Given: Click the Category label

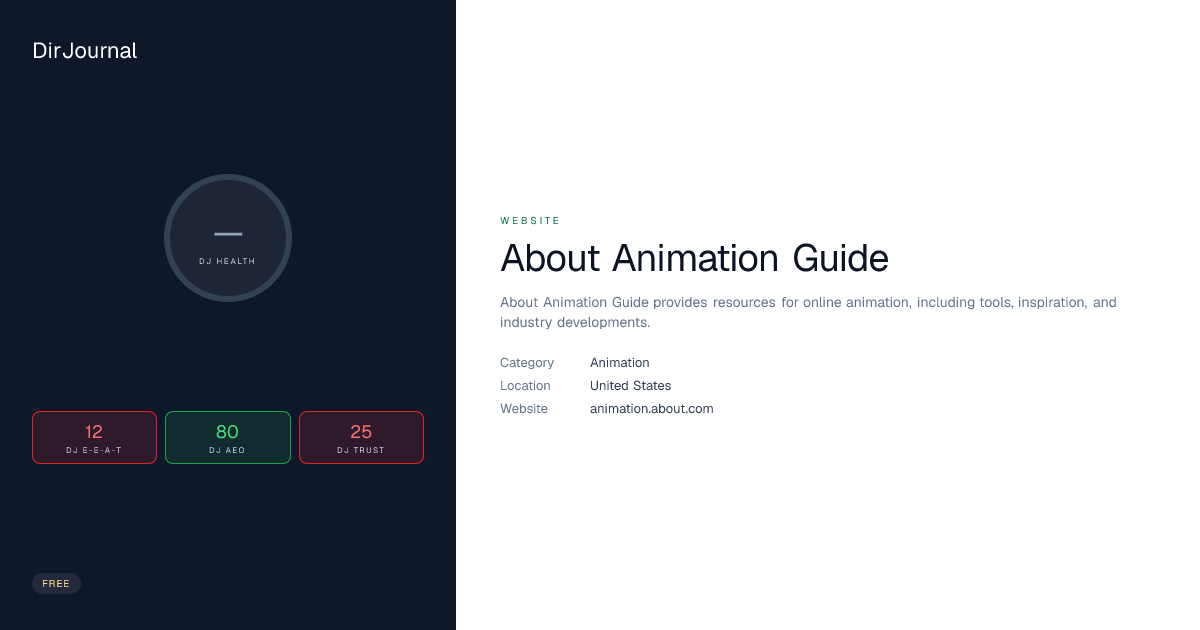Looking at the screenshot, I should tap(527, 363).
